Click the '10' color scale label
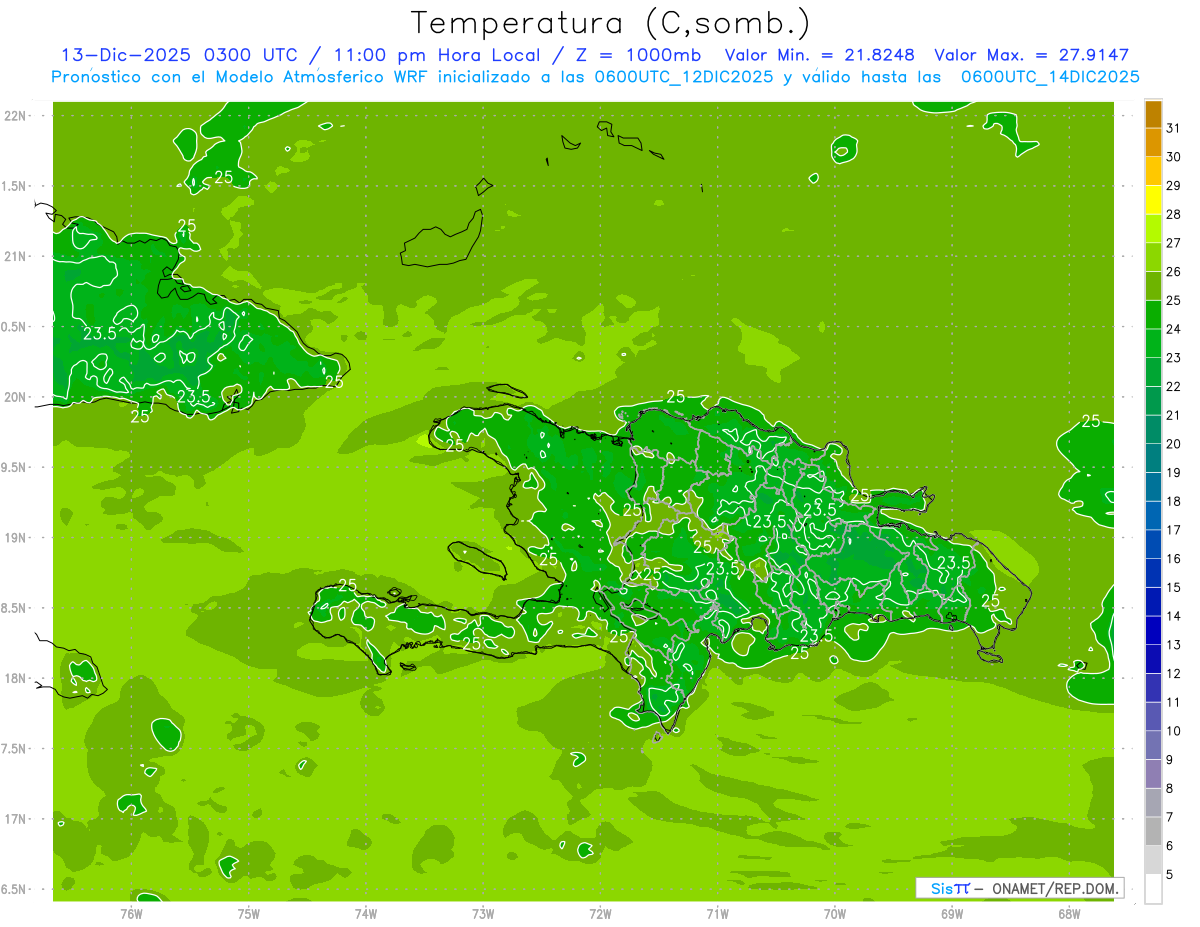1200x927 pixels. (x=1173, y=731)
